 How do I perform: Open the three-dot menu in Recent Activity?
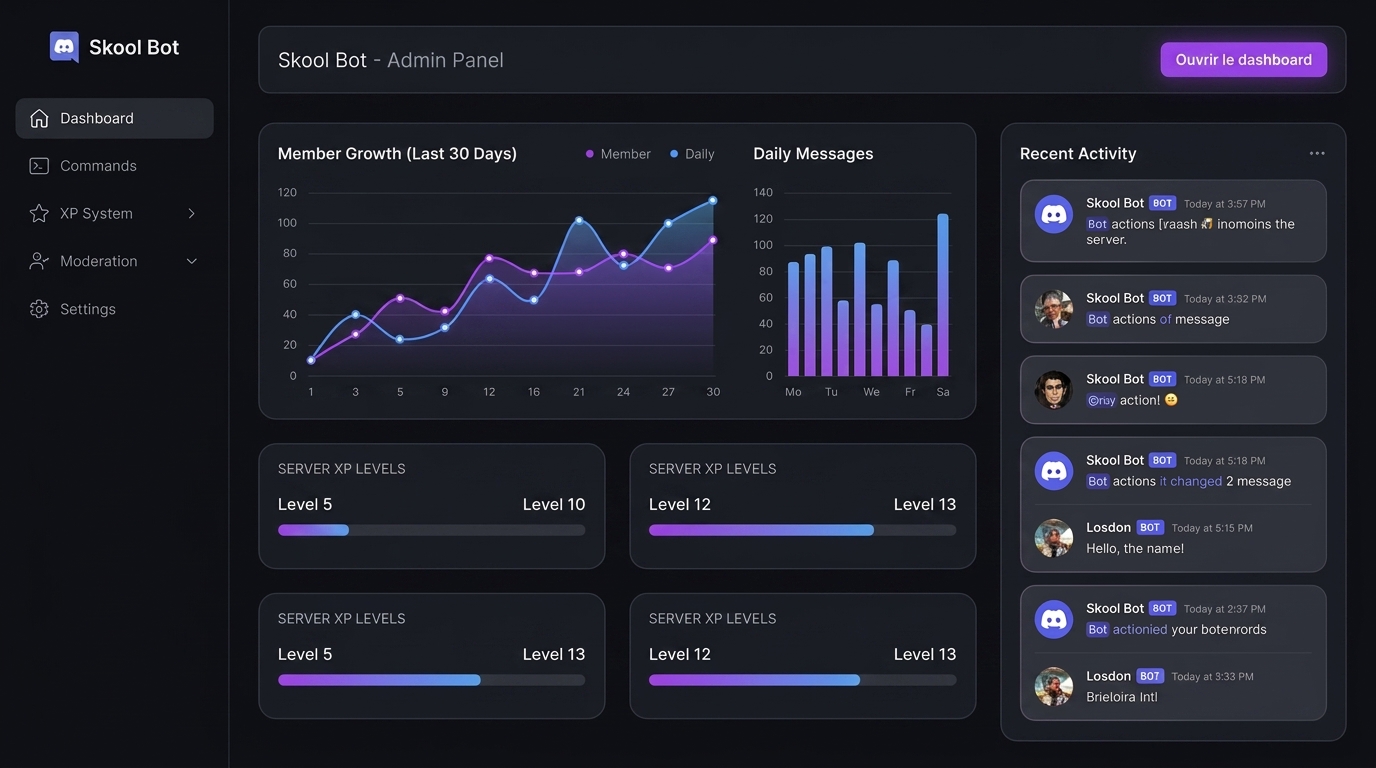pyautogui.click(x=1317, y=153)
